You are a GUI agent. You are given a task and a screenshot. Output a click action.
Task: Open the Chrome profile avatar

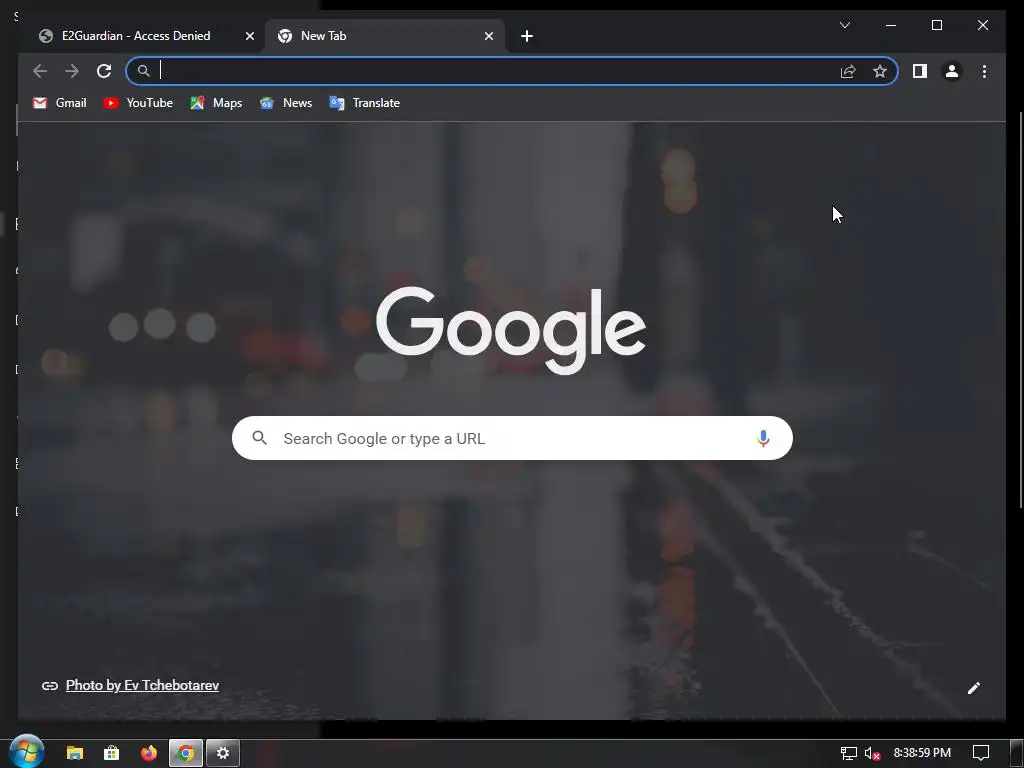[x=952, y=71]
